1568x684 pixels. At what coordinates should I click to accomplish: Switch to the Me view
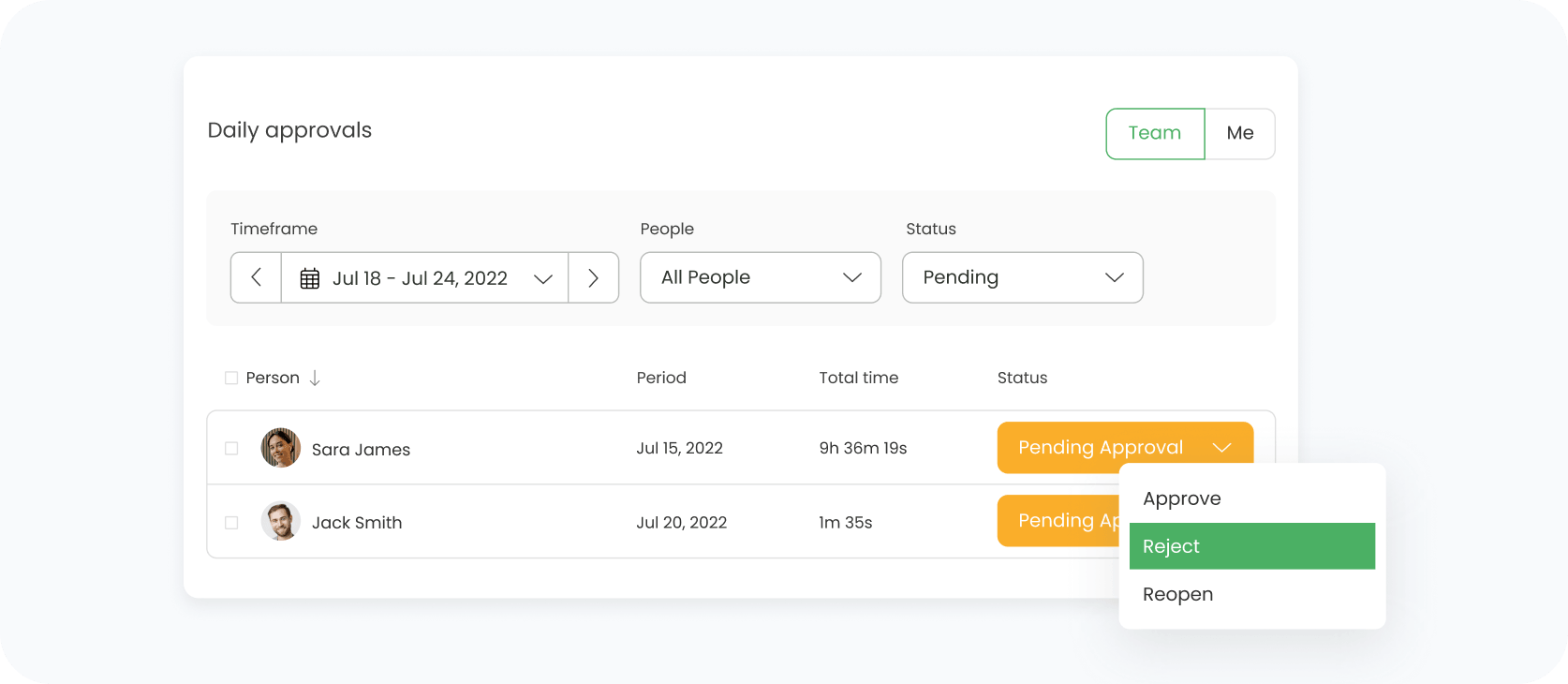(x=1239, y=133)
